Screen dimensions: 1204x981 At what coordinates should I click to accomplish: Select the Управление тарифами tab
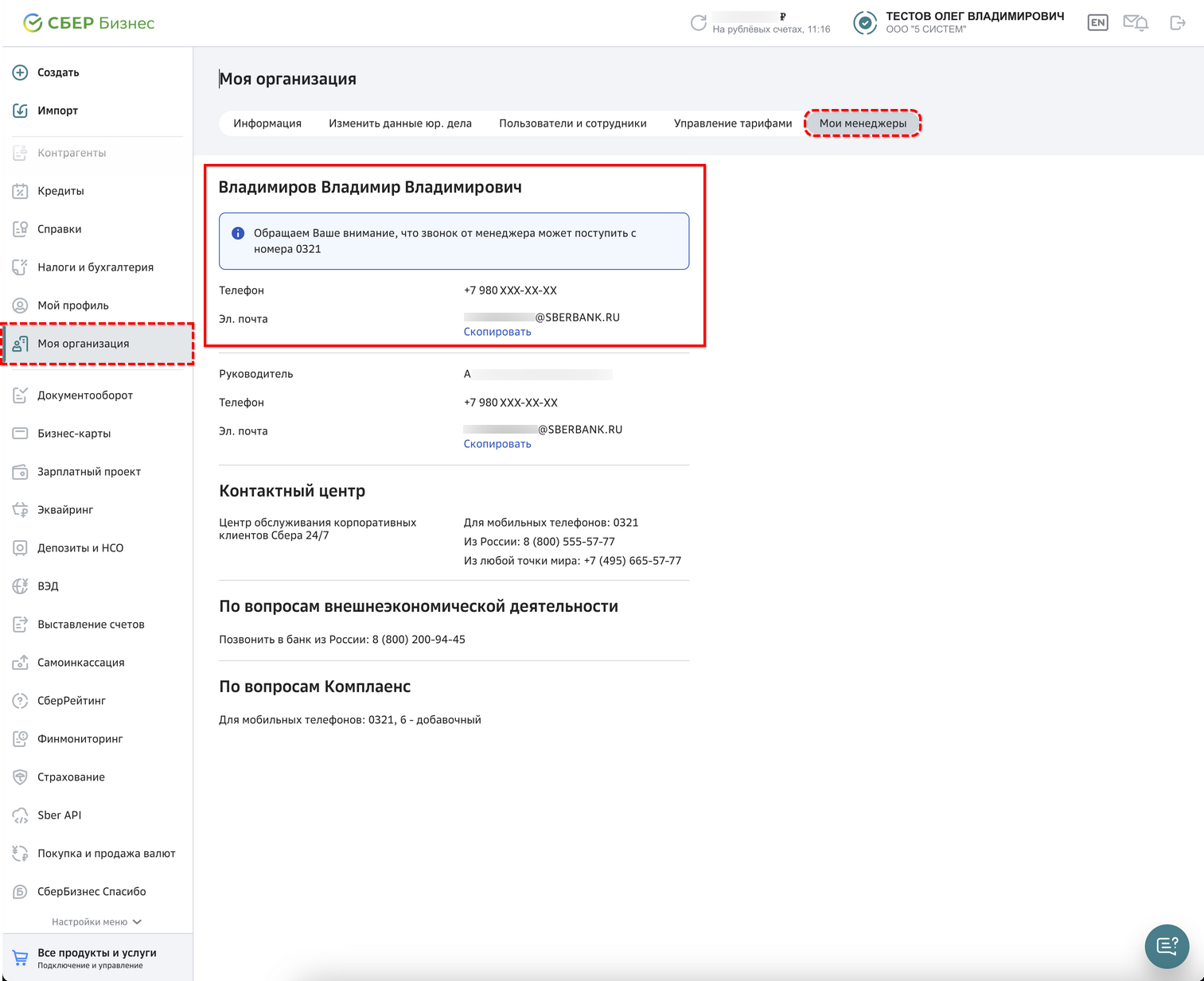click(733, 123)
